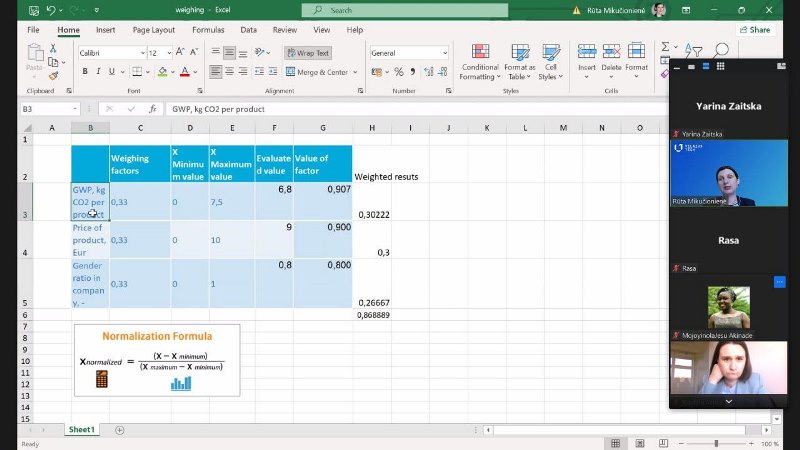The width and height of the screenshot is (800, 450).
Task: Toggle Bold formatting
Action: coord(85,71)
